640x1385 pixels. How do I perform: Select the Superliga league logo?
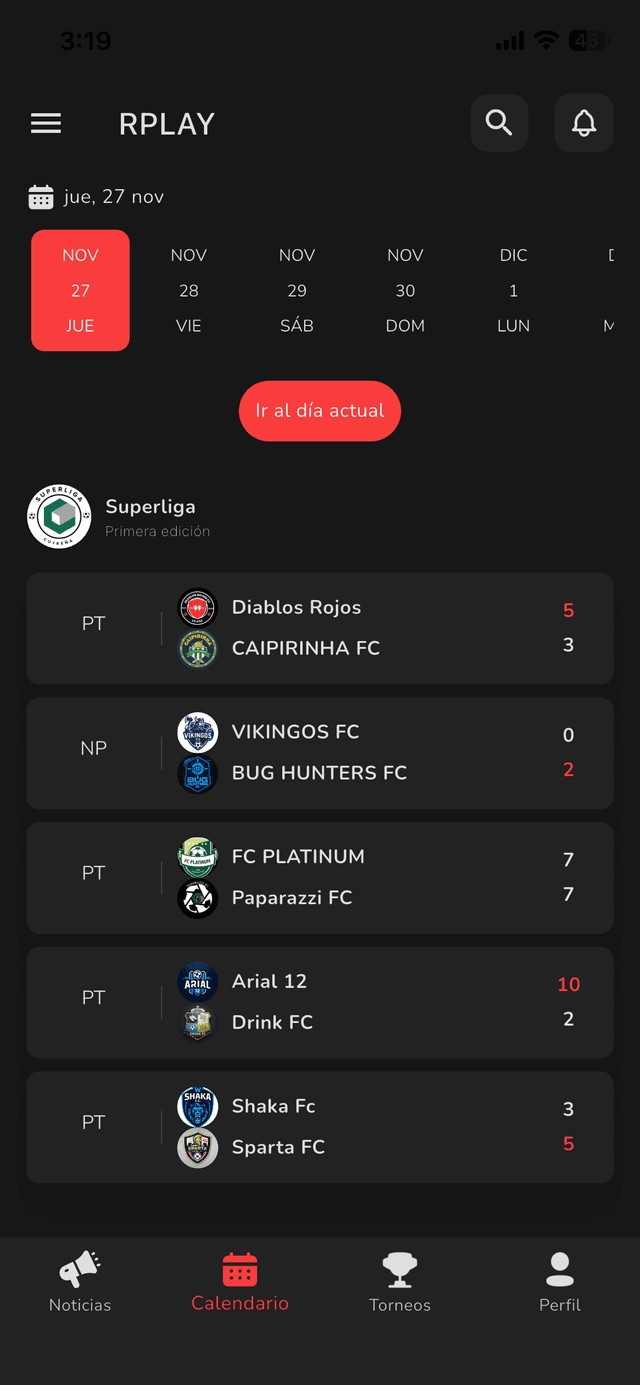coord(59,517)
